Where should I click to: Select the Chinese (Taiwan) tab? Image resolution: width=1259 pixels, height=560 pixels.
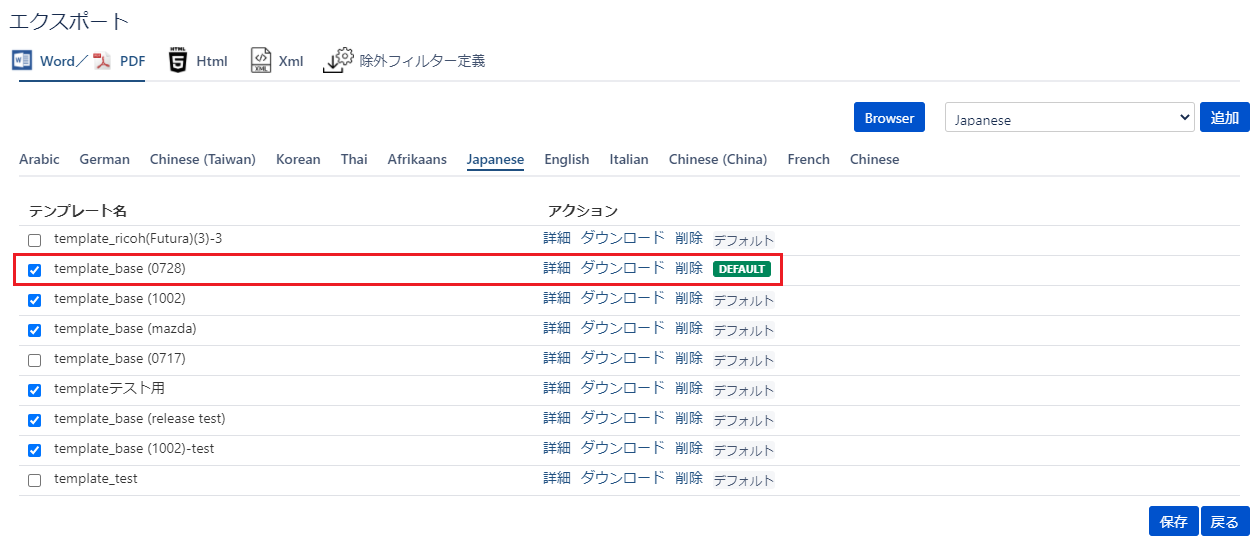[202, 160]
